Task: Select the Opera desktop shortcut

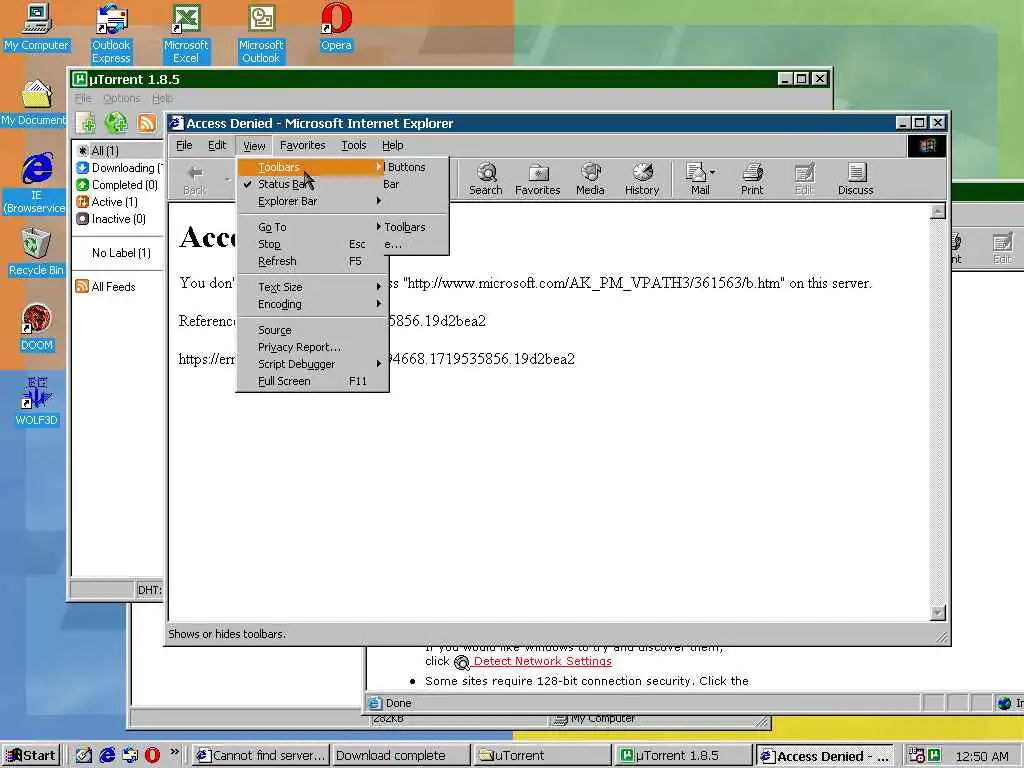Action: [x=336, y=27]
